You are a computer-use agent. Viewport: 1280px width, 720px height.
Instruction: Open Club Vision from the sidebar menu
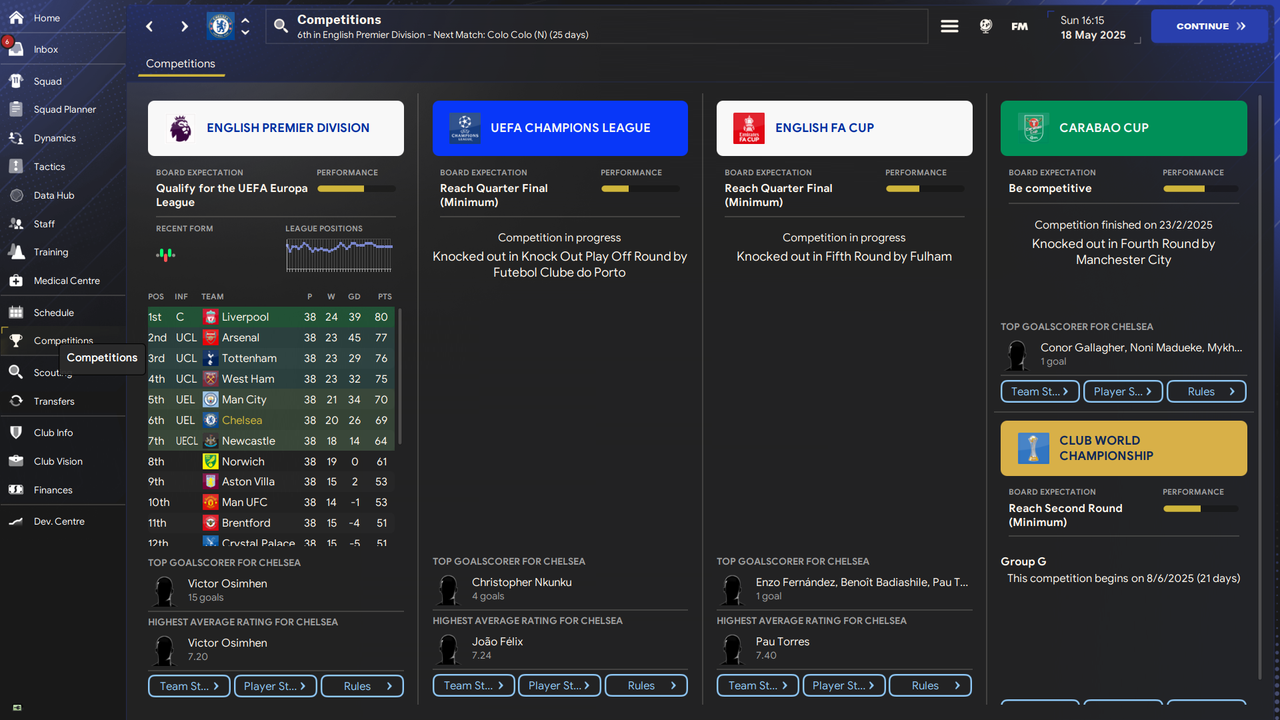[58, 461]
